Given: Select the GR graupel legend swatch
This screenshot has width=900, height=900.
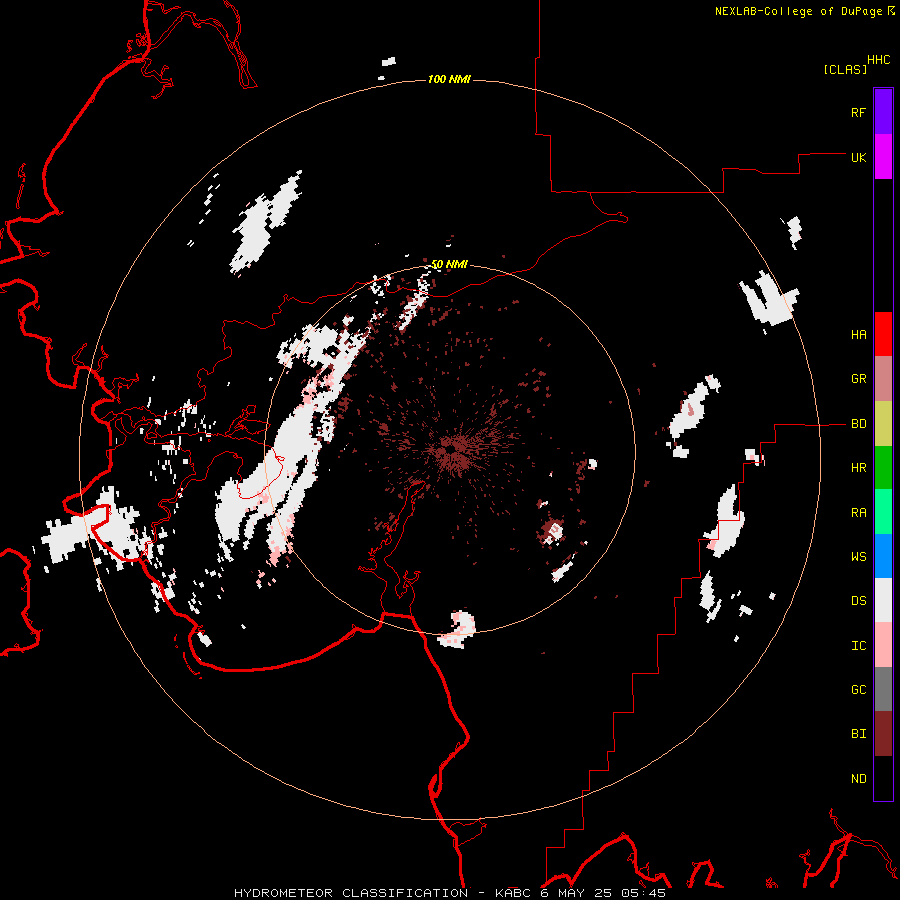Looking at the screenshot, I should click(883, 379).
